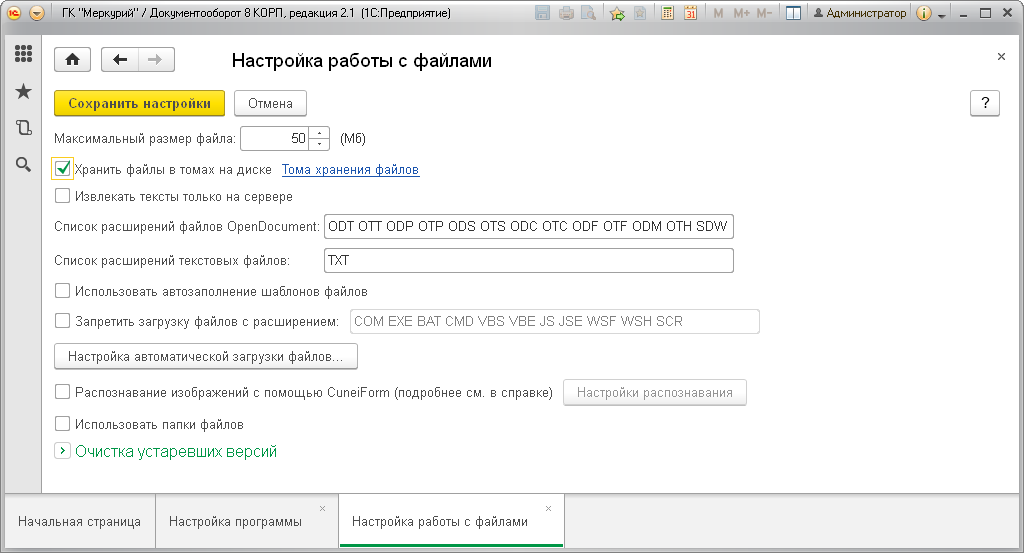Enable Запретить загрузку файлов с расширением
The height and width of the screenshot is (553, 1024).
[x=63, y=321]
